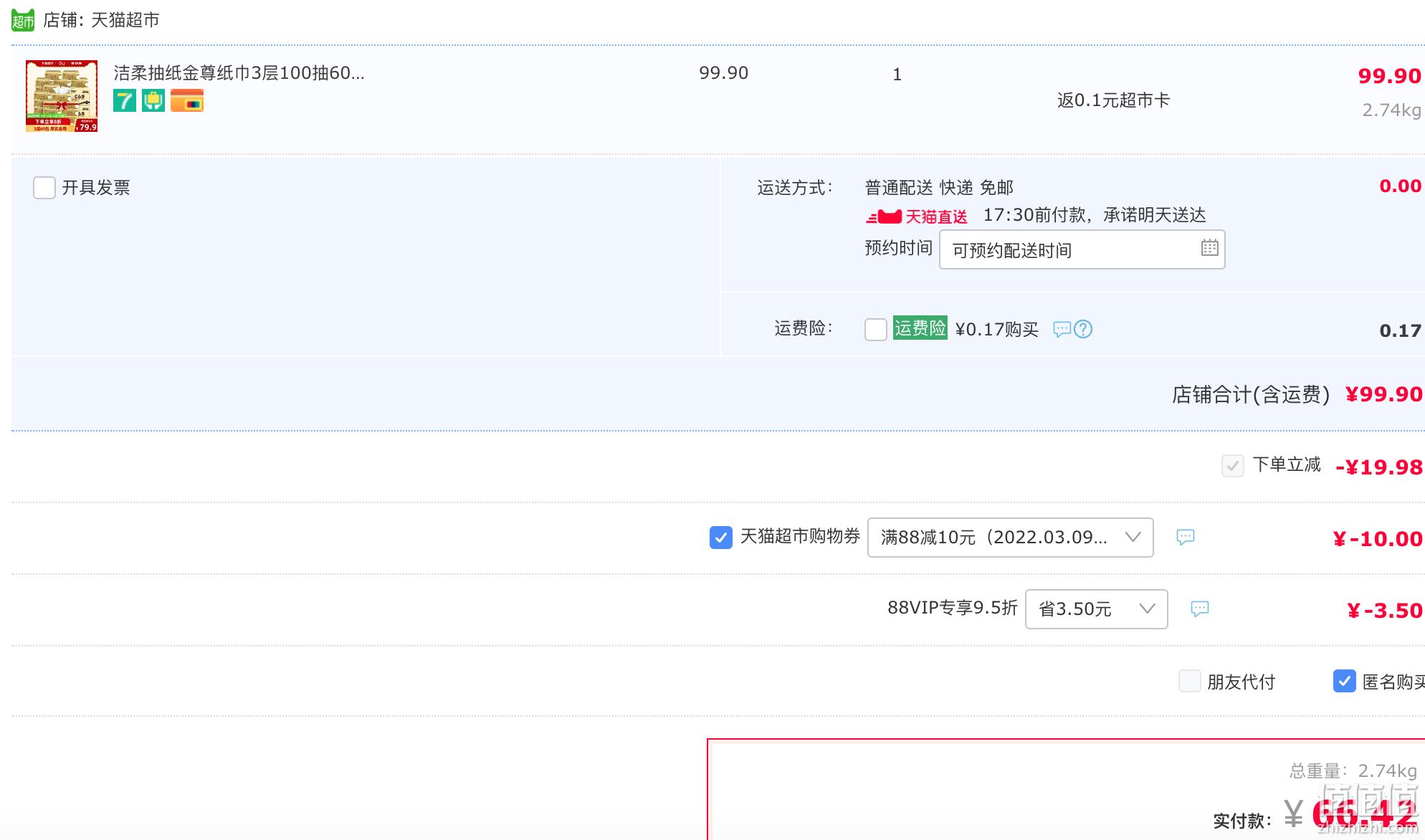Click the ¥-3.50 VIP deduction amount

point(1385,611)
